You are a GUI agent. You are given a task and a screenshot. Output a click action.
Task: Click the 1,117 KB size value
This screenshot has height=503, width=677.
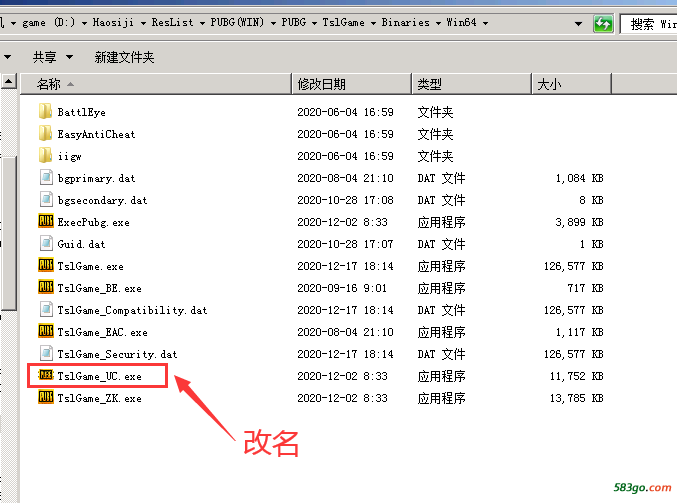click(x=579, y=332)
